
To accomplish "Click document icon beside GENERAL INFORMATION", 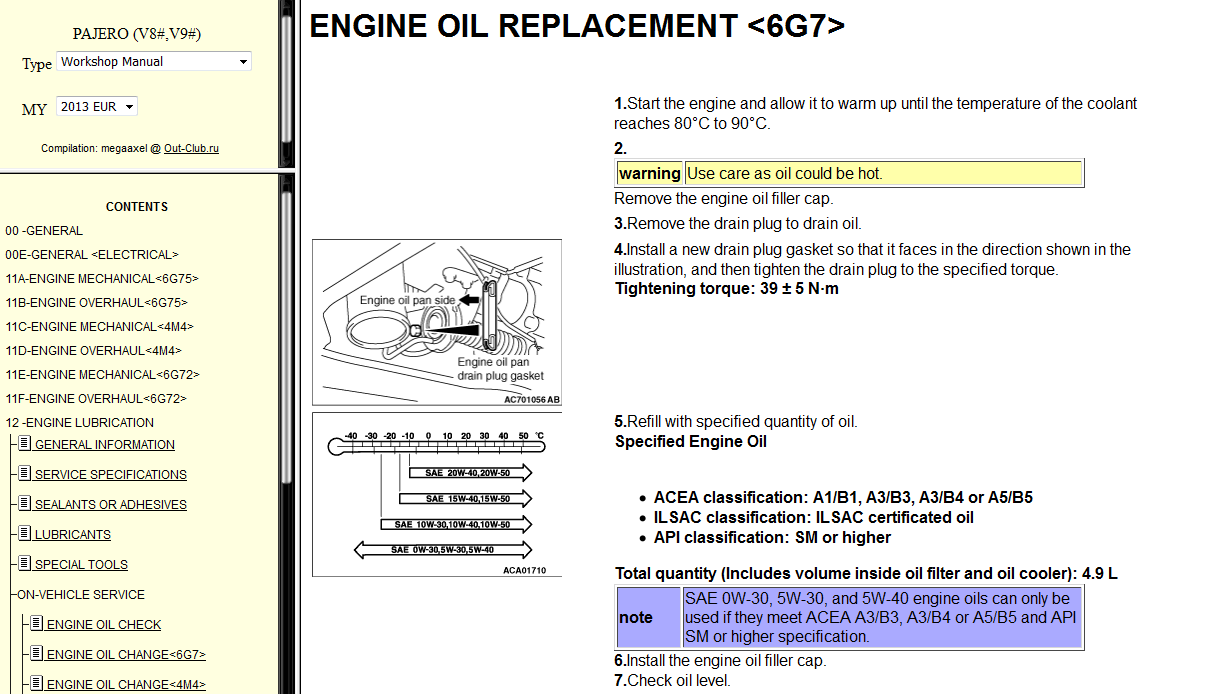I will (x=25, y=444).
